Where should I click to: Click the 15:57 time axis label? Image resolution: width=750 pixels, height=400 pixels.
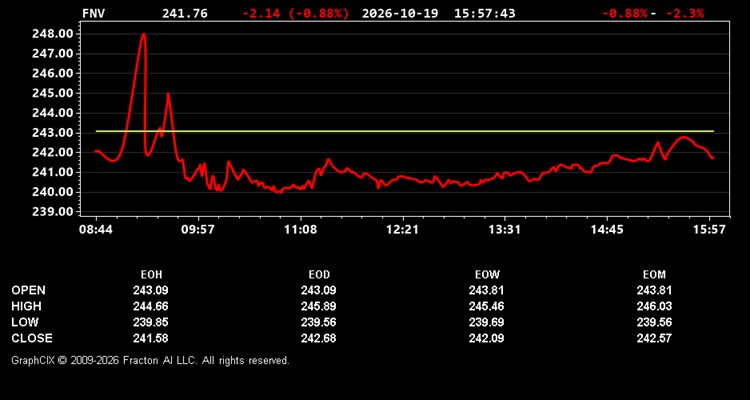click(710, 230)
